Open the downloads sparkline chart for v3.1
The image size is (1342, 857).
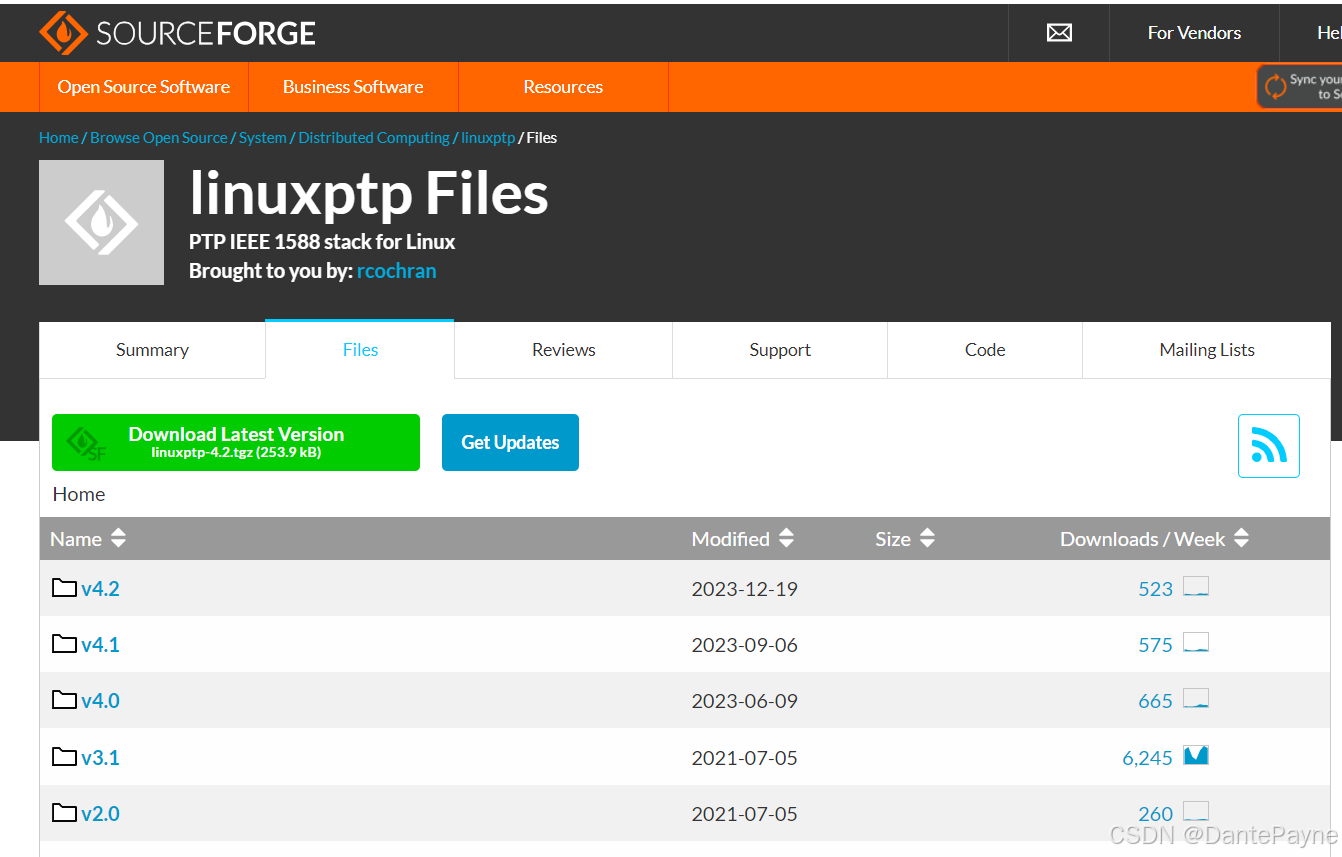click(x=1196, y=755)
